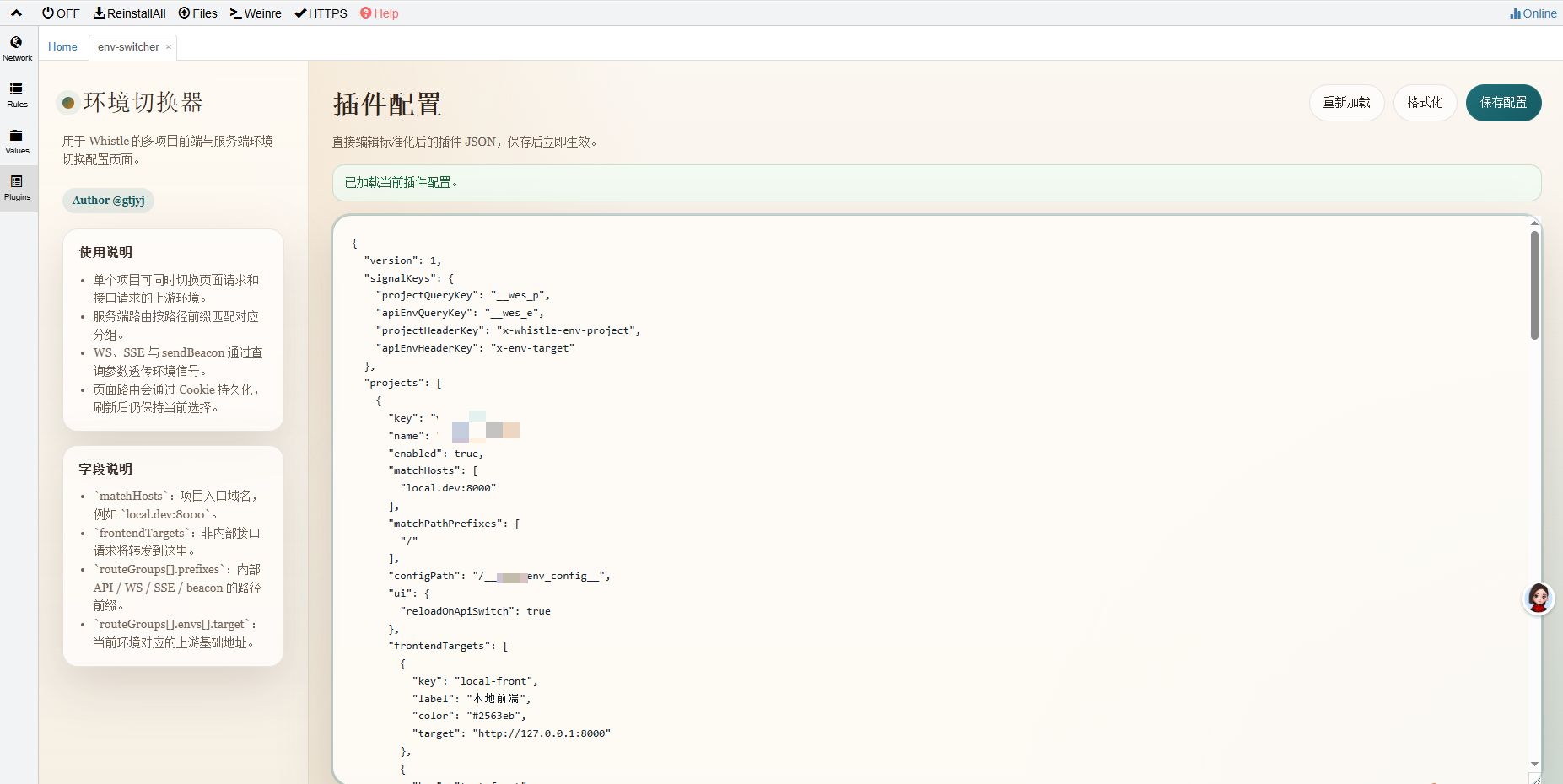Open the Values sidebar icon

(17, 141)
